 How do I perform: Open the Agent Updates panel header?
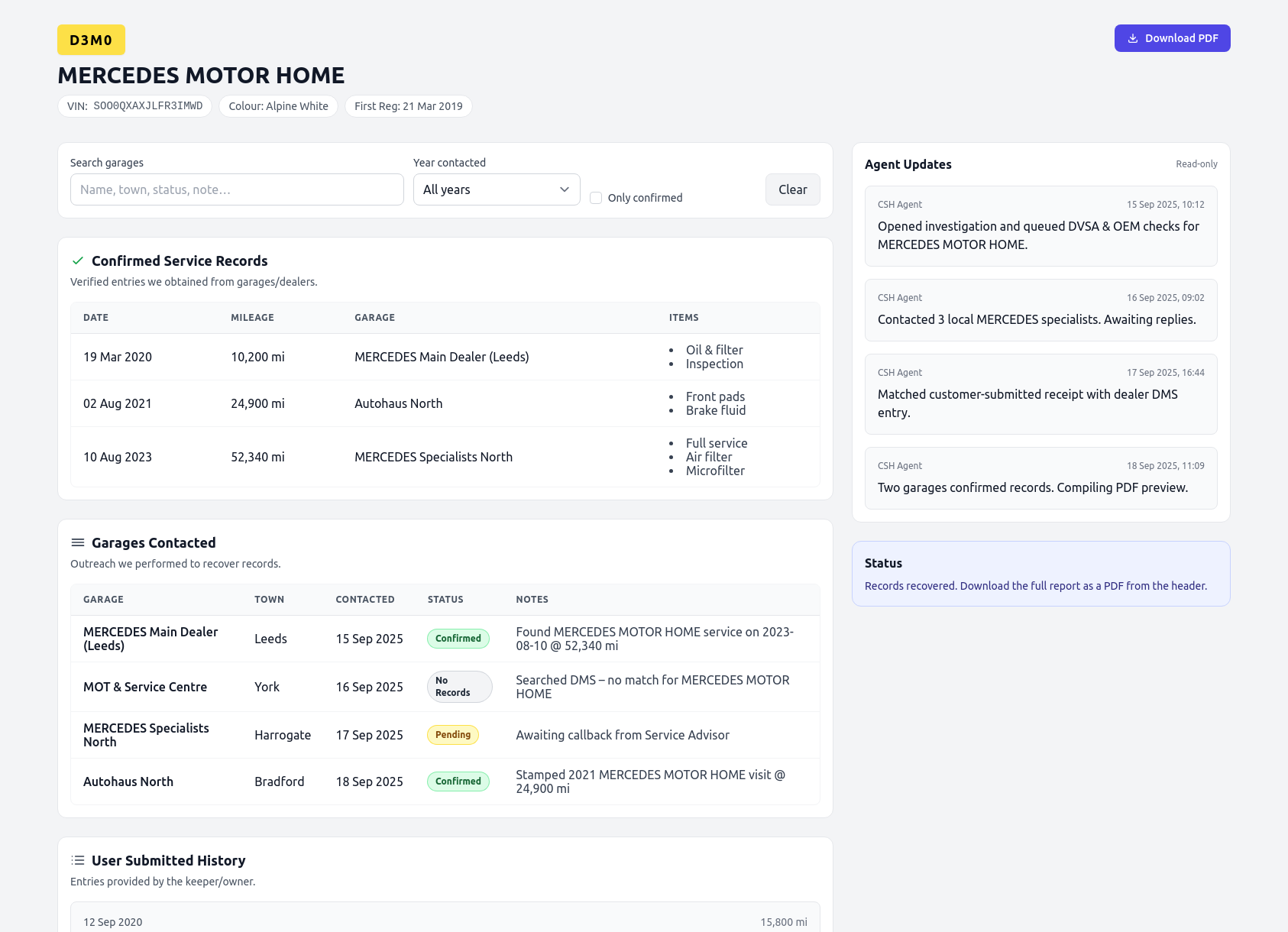coord(908,164)
